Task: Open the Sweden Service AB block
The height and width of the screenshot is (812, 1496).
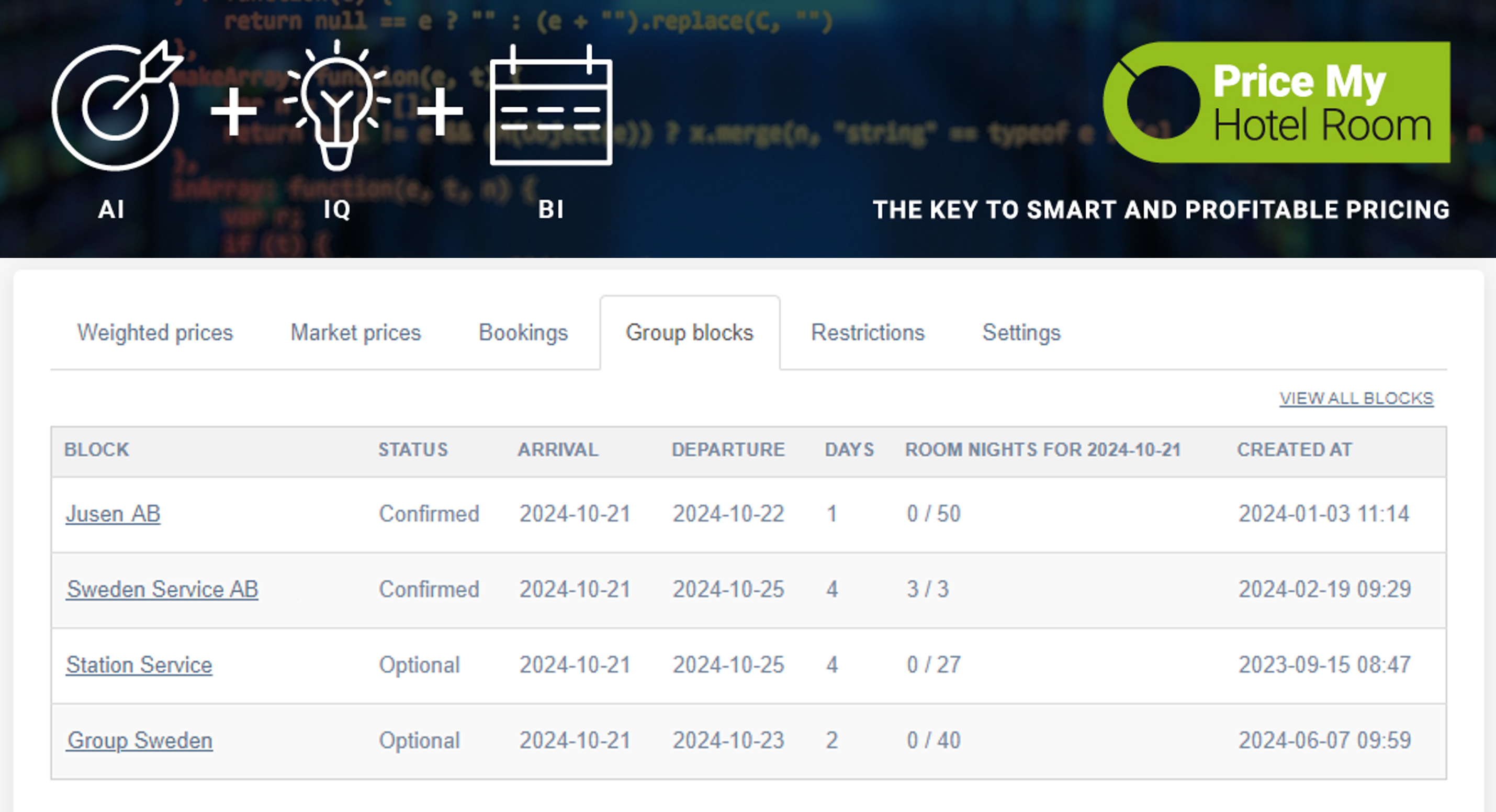Action: tap(162, 590)
